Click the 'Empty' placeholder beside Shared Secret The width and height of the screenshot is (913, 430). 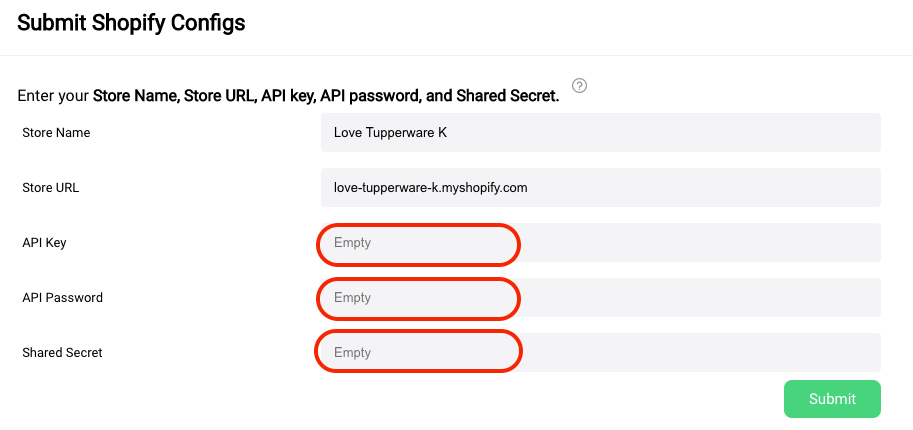pyautogui.click(x=352, y=353)
